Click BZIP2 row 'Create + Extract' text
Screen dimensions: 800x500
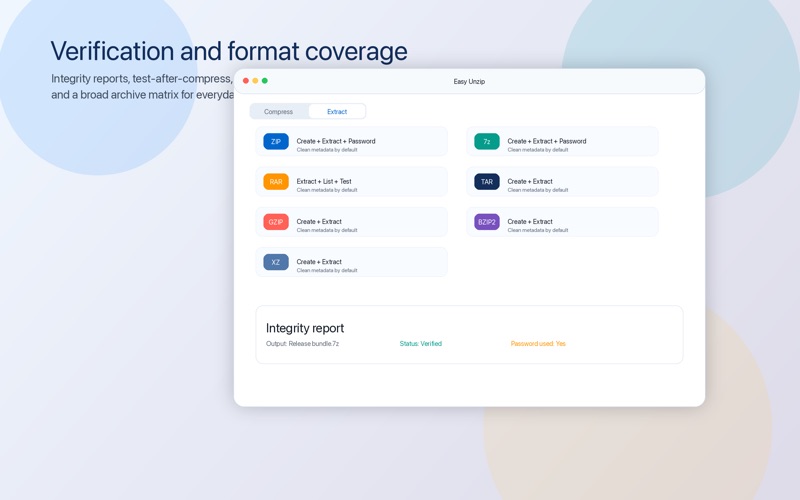pyautogui.click(x=530, y=221)
